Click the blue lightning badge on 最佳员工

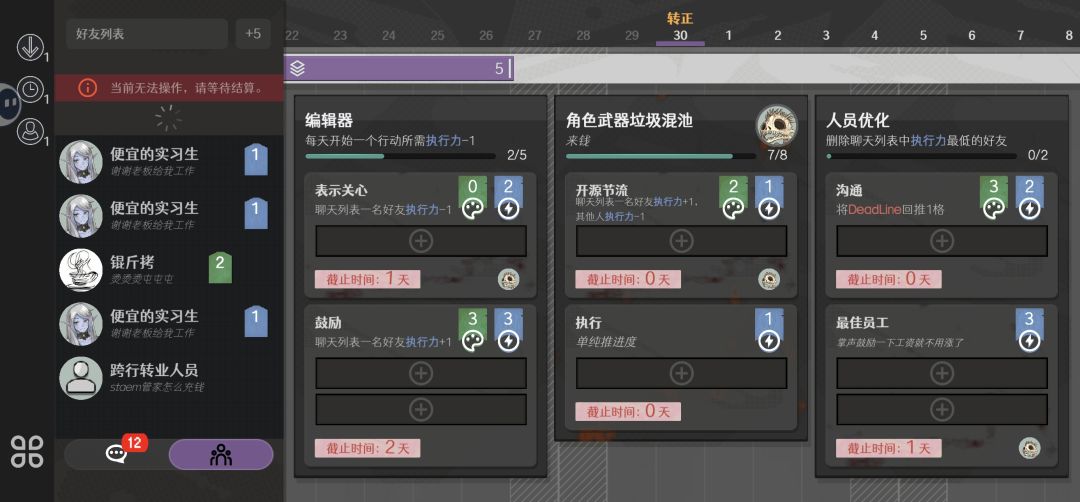pos(1030,331)
